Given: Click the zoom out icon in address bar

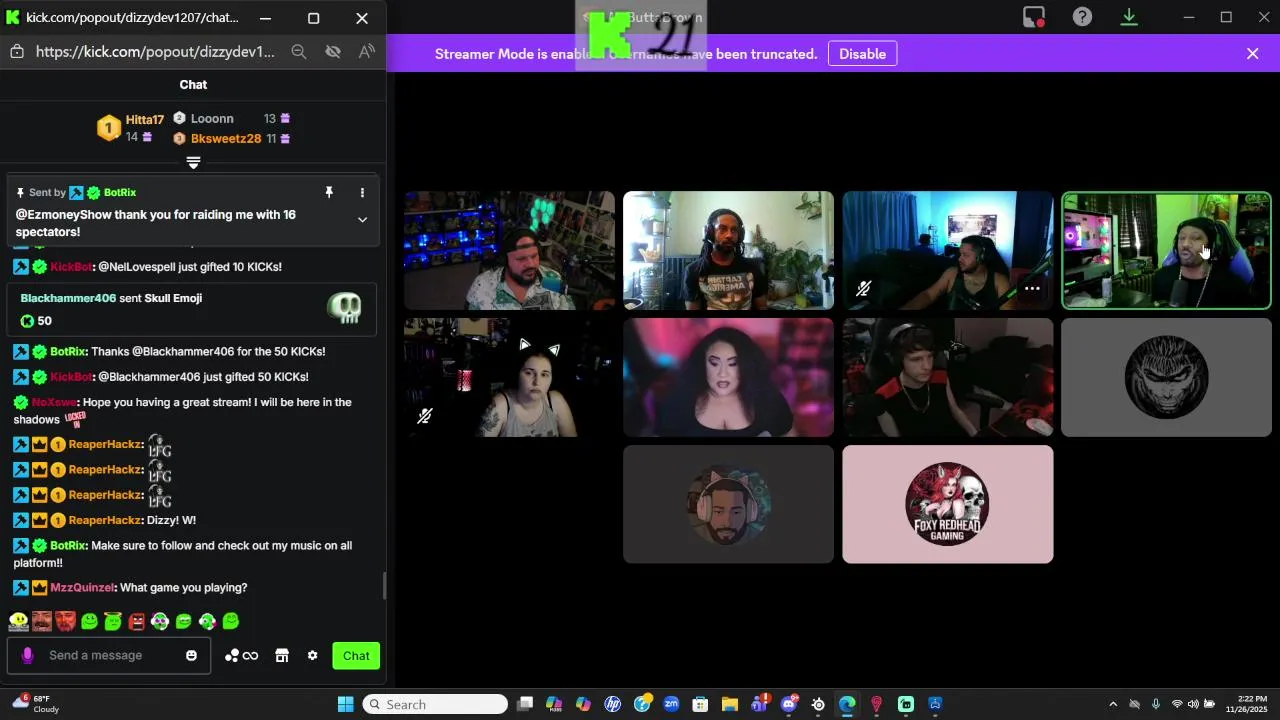Looking at the screenshot, I should 298,52.
